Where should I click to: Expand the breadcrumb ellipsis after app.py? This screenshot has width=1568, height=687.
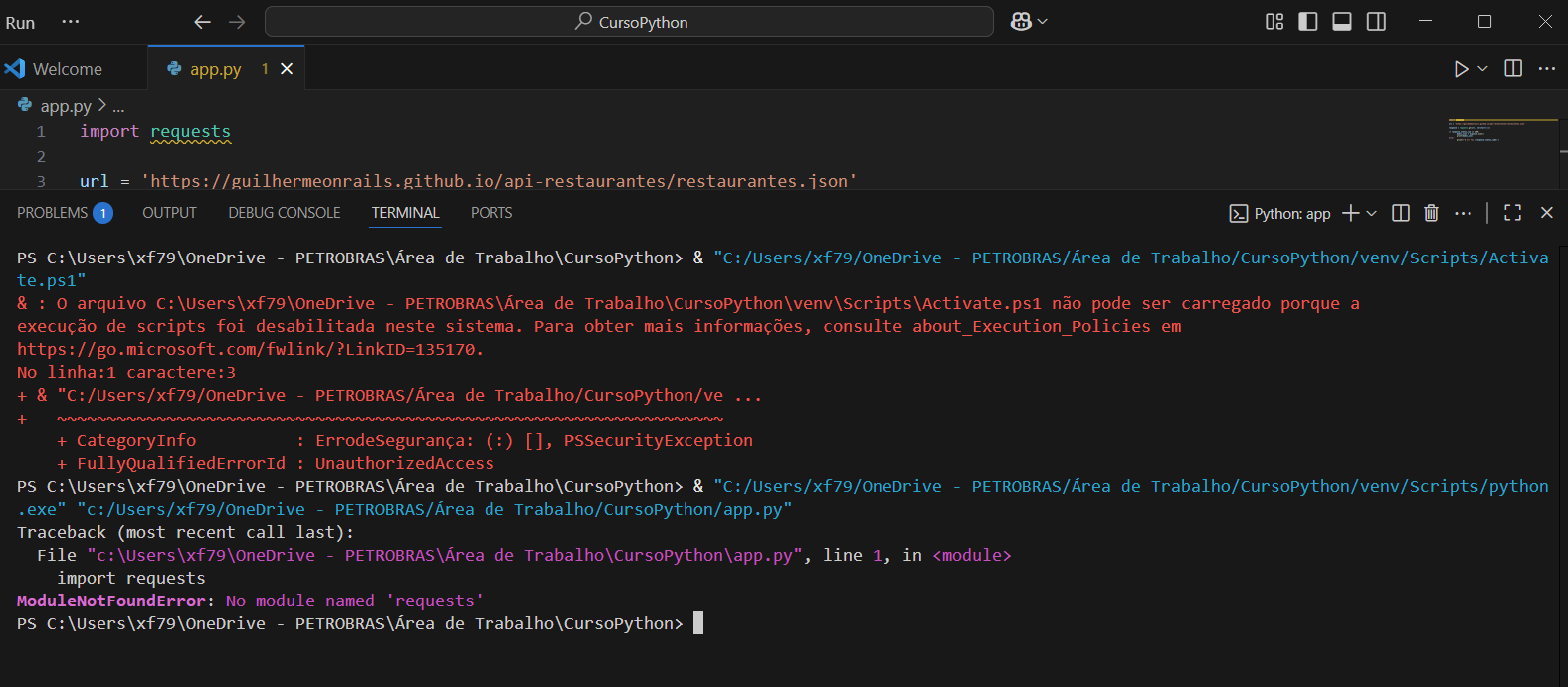point(118,107)
